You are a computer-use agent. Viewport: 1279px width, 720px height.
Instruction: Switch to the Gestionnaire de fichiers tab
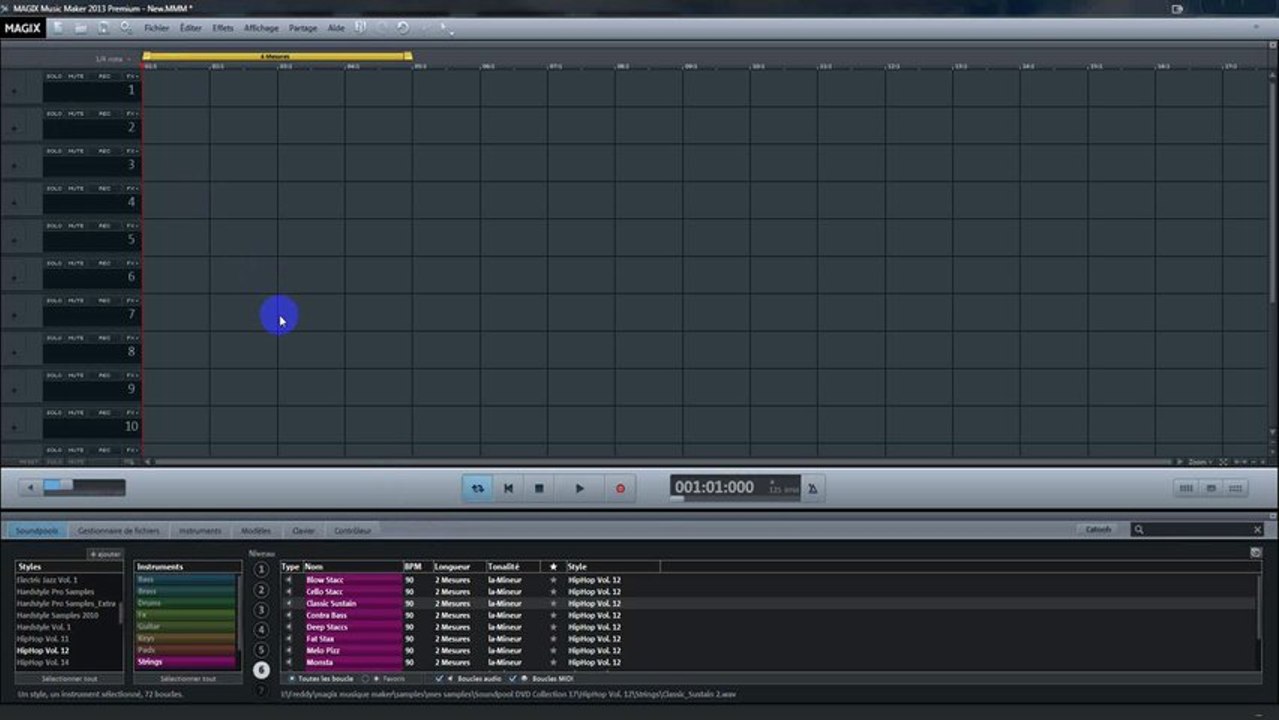[x=118, y=531]
